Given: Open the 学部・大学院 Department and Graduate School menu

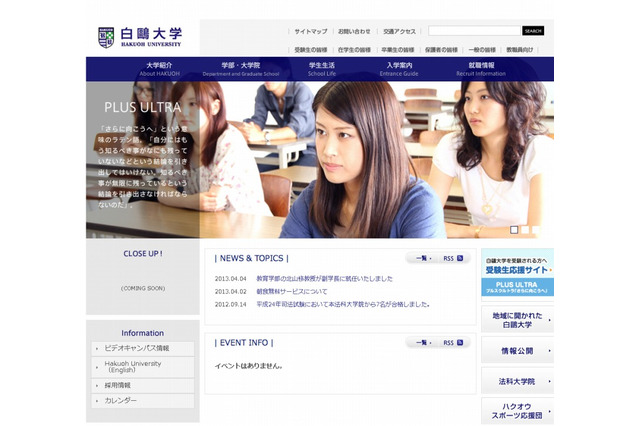Looking at the screenshot, I should coord(241,69).
